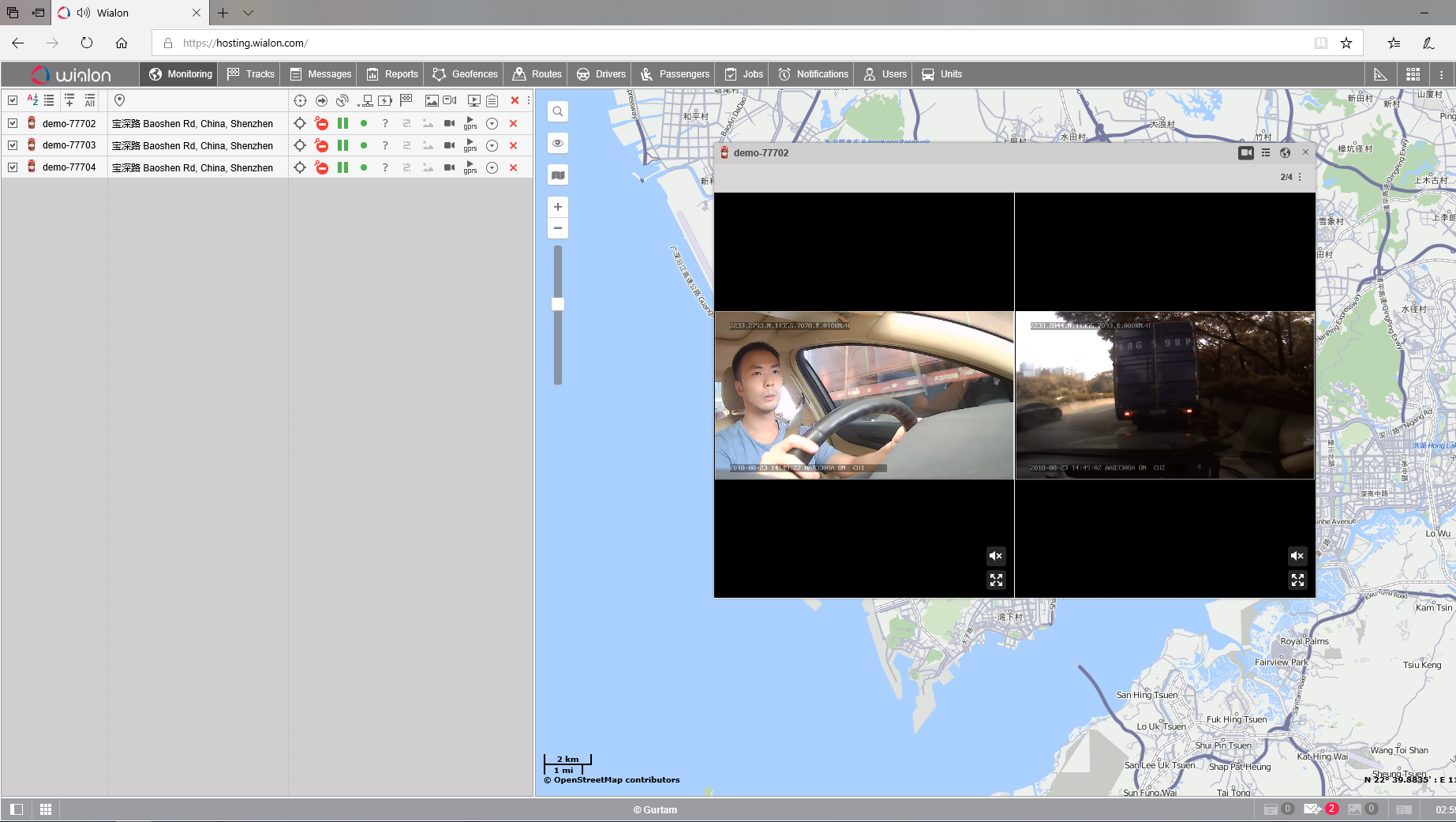The width and height of the screenshot is (1456, 822).
Task: Toggle the select-all units checkbox
Action: tap(13, 100)
